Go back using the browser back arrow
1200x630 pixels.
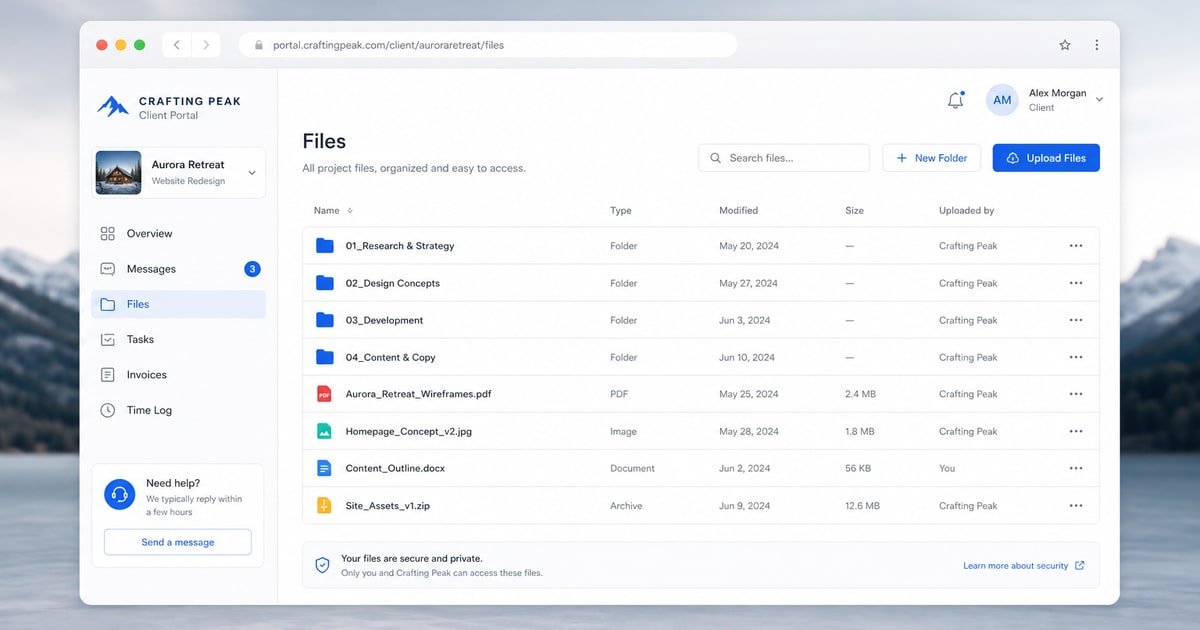177,45
